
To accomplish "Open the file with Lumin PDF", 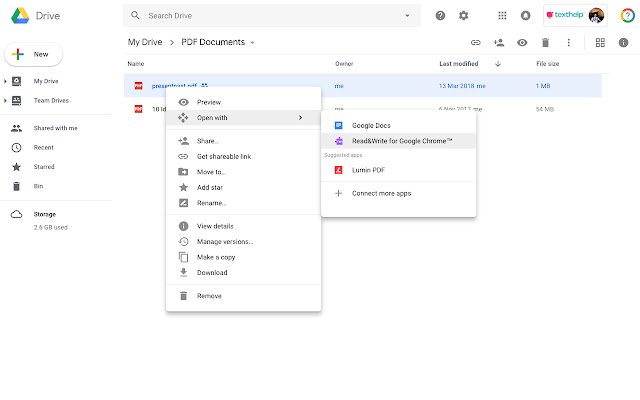I will [398, 170].
